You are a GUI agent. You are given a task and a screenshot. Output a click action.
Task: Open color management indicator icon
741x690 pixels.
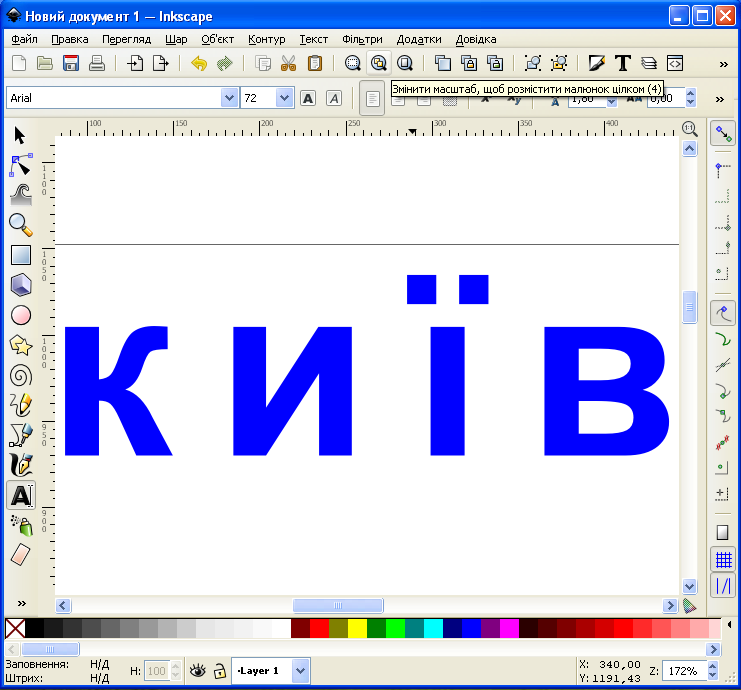tap(690, 606)
